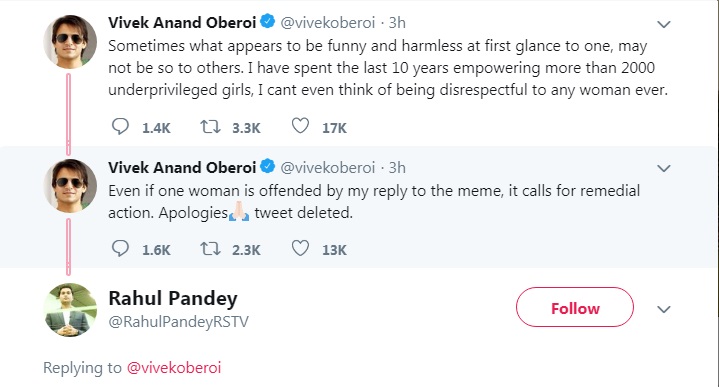The image size is (719, 387).
Task: Open Vivek Anand Oberoi name on first tweet
Action: (x=182, y=22)
